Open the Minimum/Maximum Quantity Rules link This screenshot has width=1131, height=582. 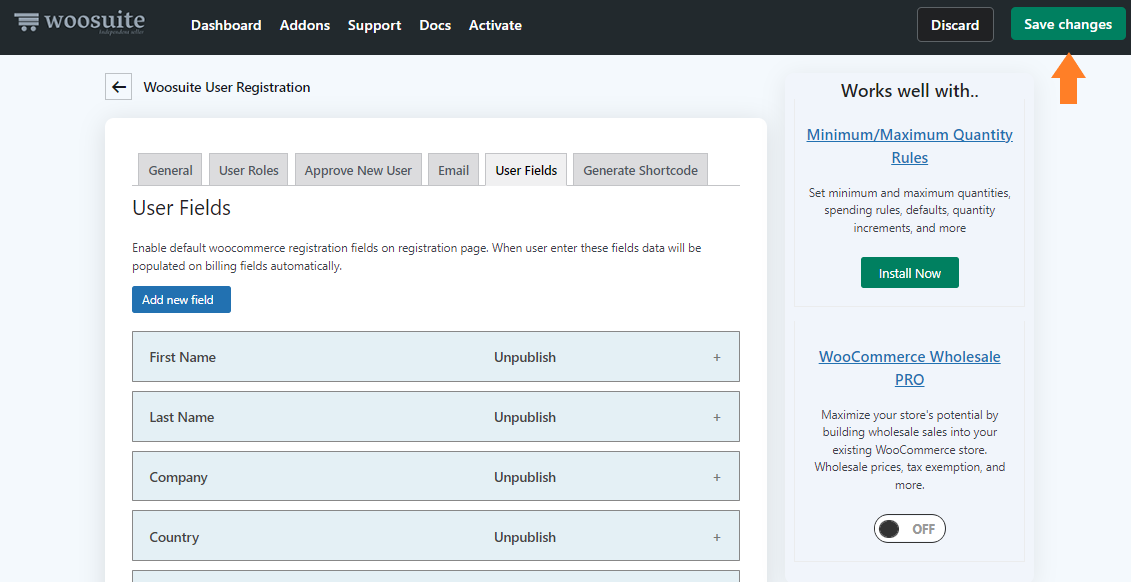[x=910, y=146]
